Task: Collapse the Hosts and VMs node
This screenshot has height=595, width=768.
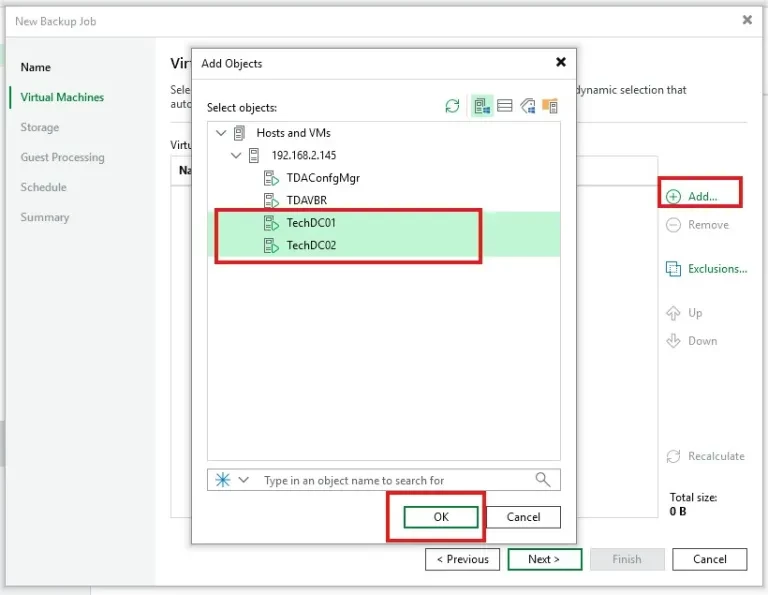Action: [221, 133]
